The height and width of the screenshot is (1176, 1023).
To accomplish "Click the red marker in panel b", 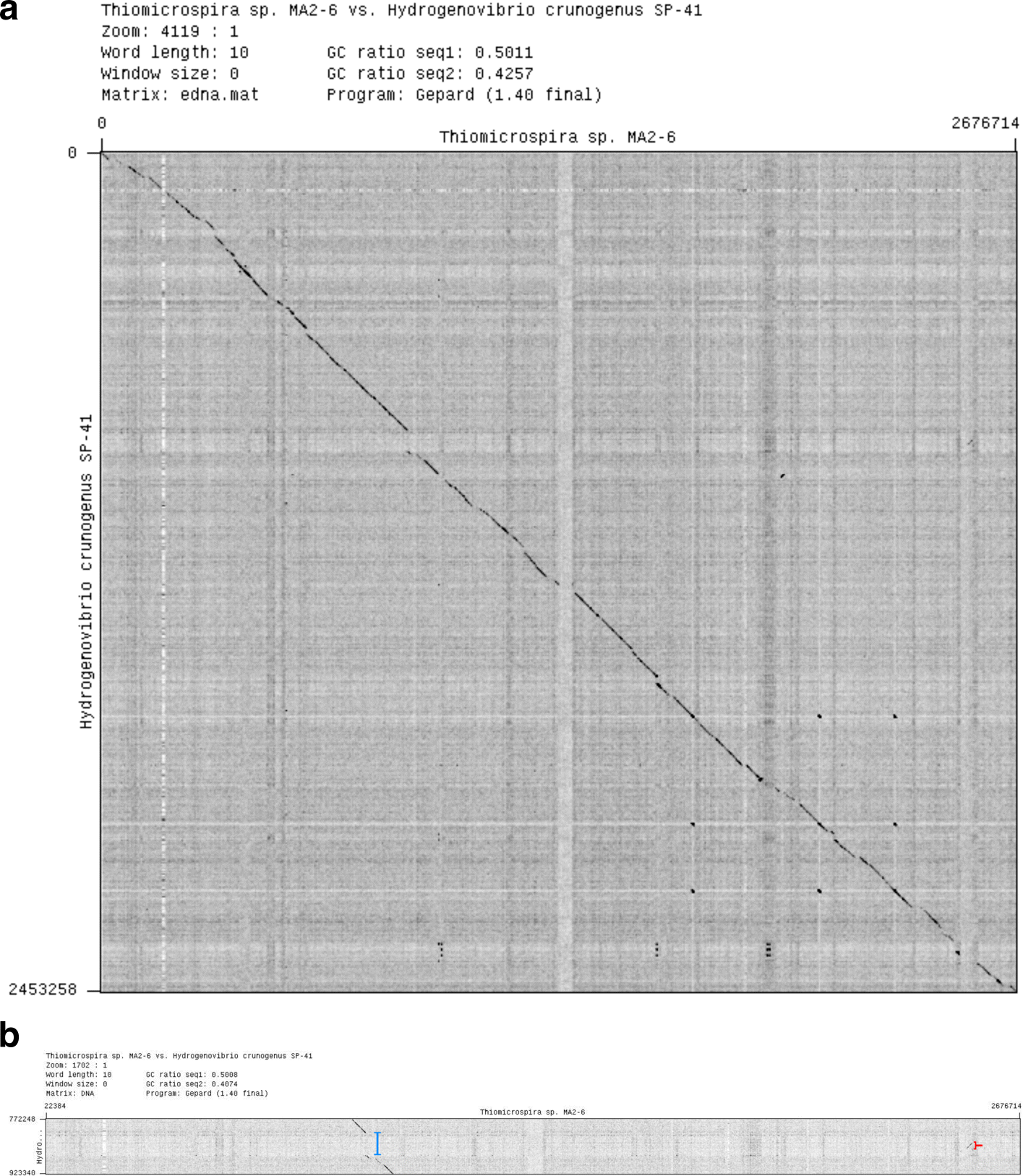I will (x=977, y=1145).
